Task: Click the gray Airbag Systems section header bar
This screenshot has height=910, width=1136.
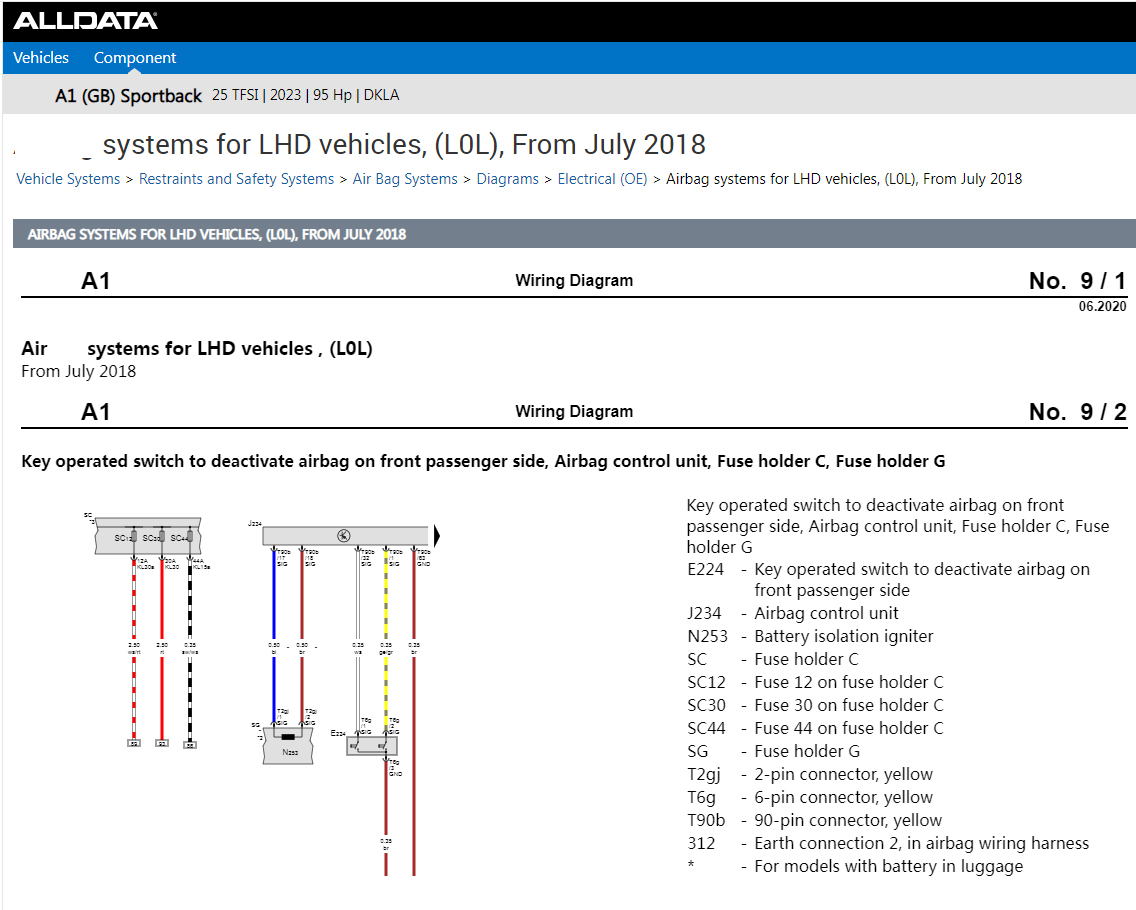Action: pos(574,234)
